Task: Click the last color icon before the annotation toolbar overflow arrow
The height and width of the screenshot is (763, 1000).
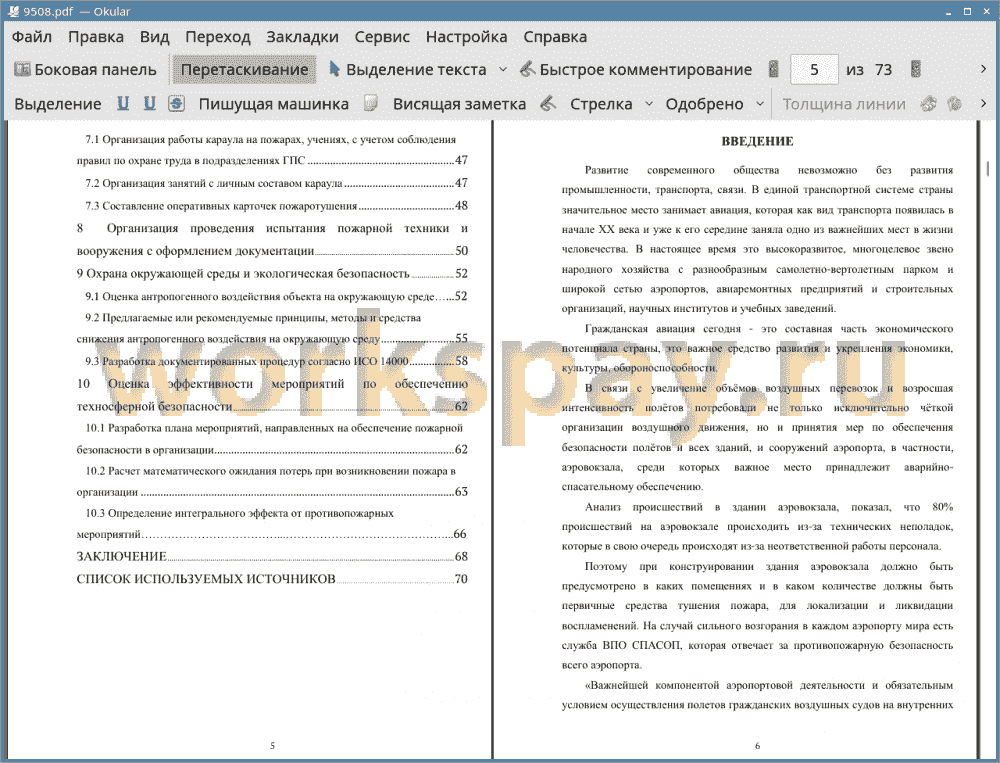Action: click(x=955, y=103)
